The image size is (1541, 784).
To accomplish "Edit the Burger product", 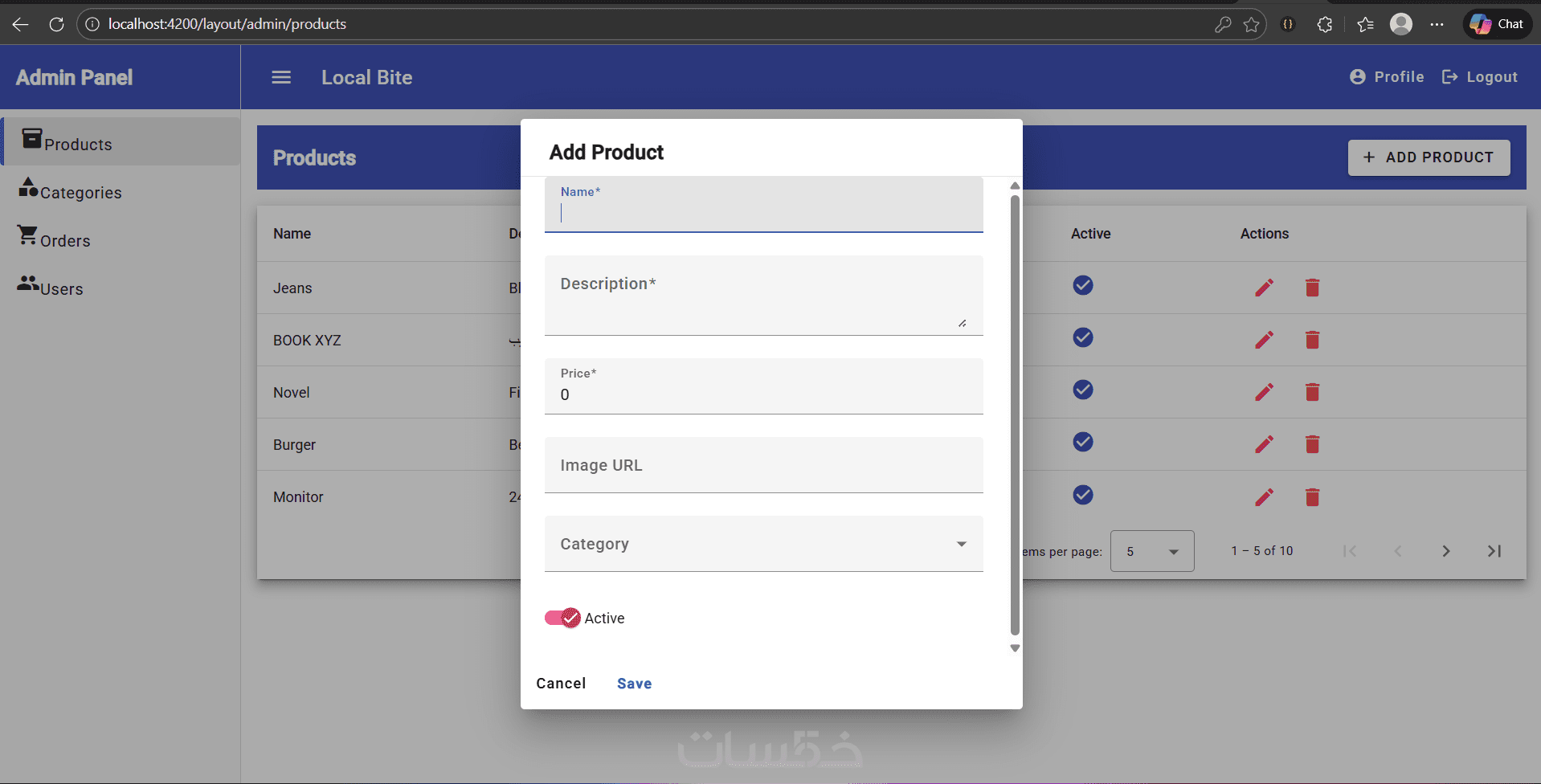I will coord(1264,444).
